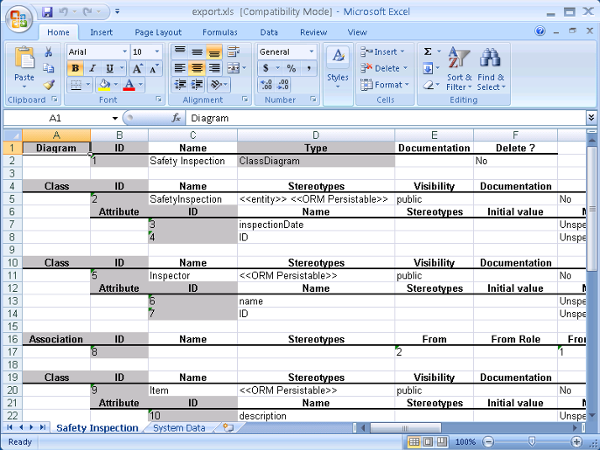Zoom out with the minus button

(x=488, y=442)
